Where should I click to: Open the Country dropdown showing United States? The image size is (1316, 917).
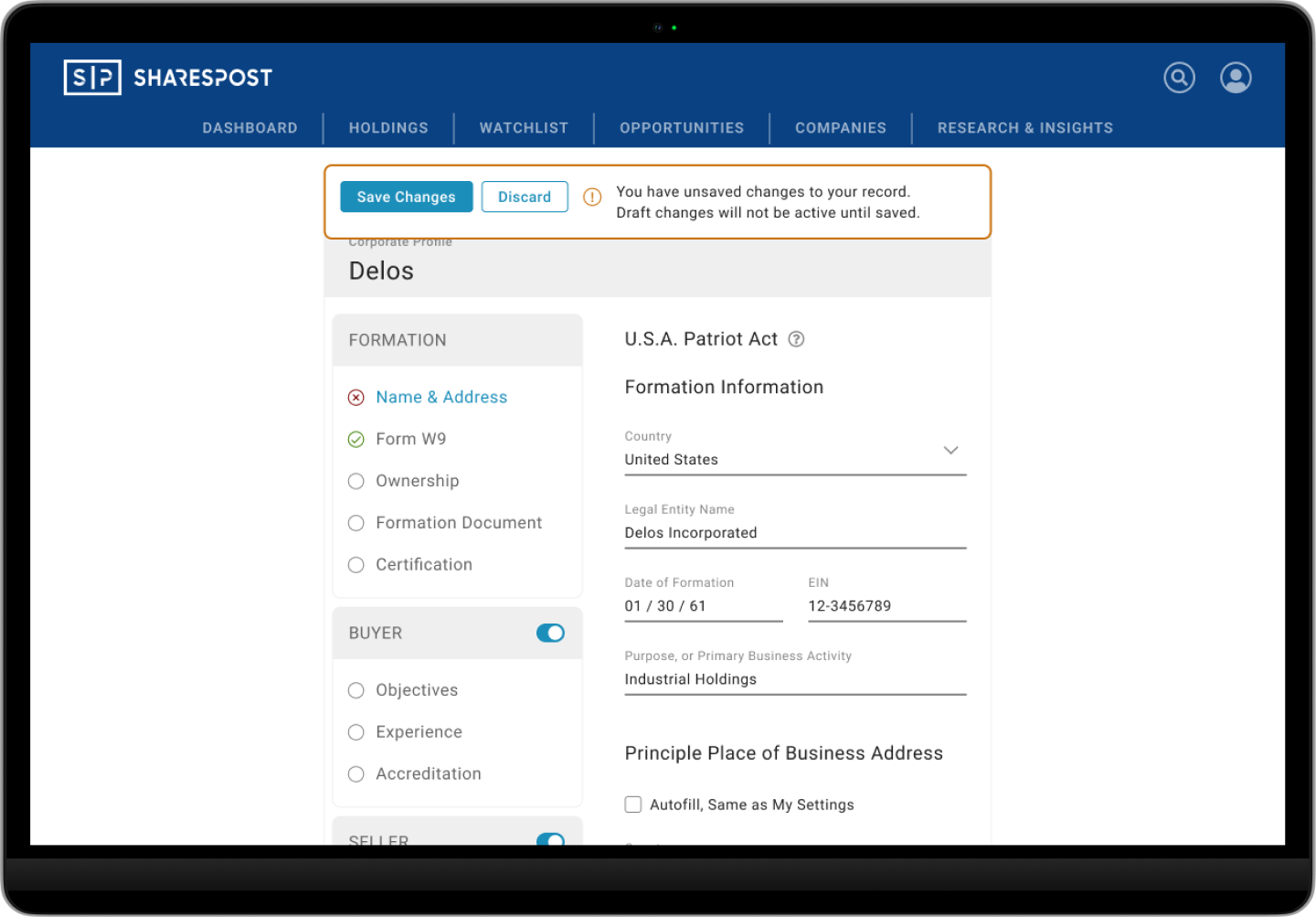[950, 450]
